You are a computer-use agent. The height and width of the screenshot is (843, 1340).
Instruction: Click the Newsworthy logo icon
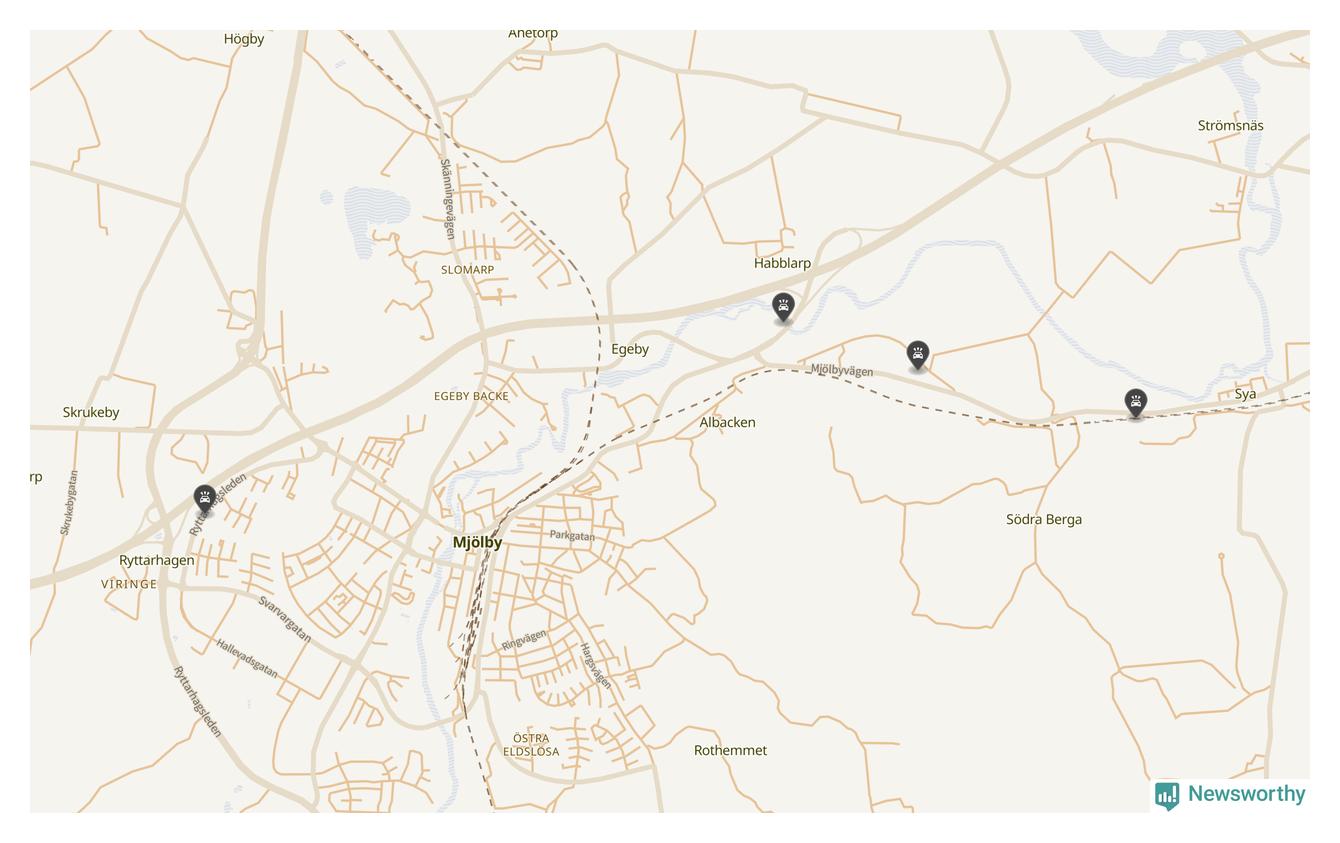point(1167,795)
